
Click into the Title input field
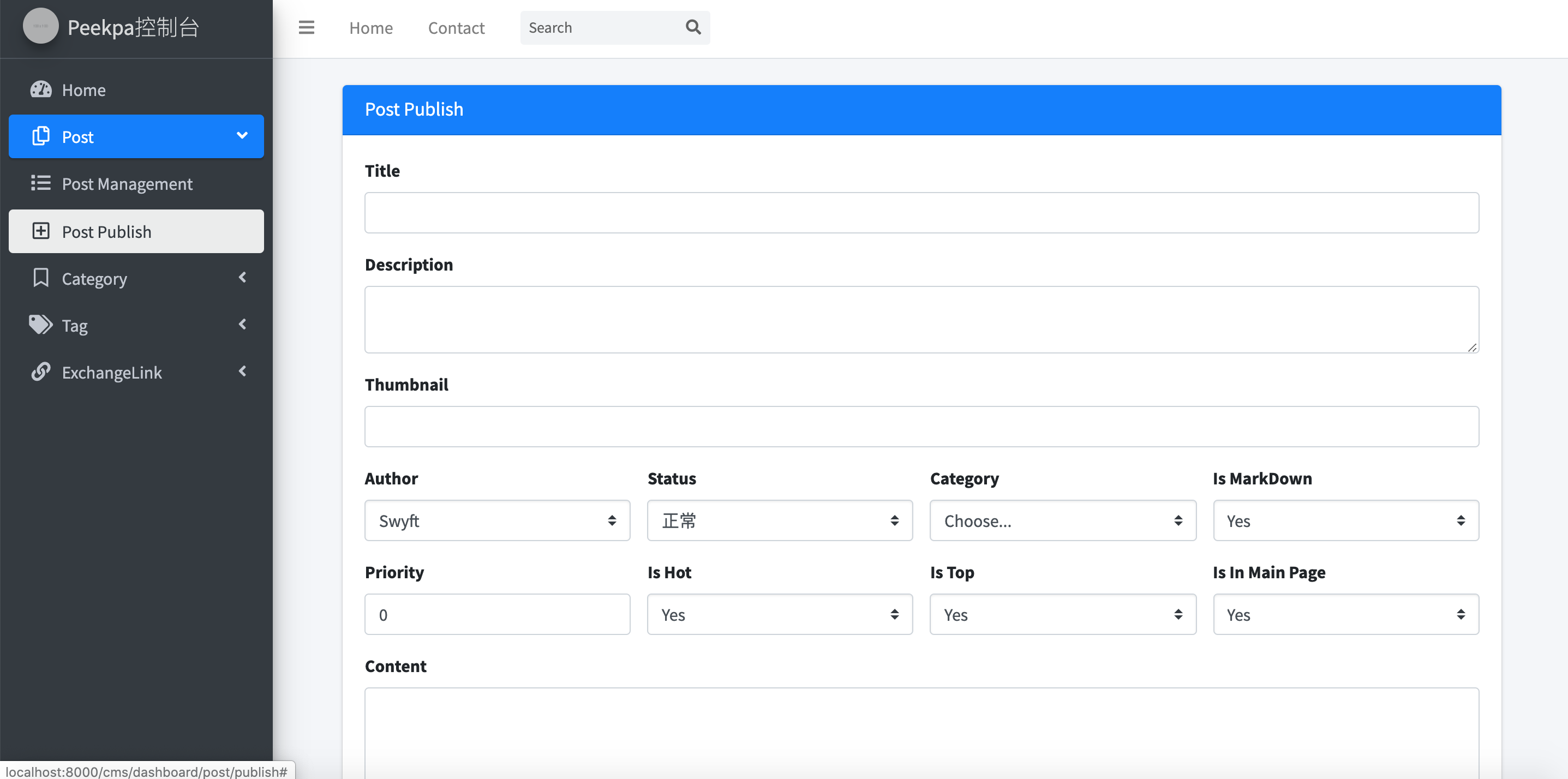click(921, 212)
